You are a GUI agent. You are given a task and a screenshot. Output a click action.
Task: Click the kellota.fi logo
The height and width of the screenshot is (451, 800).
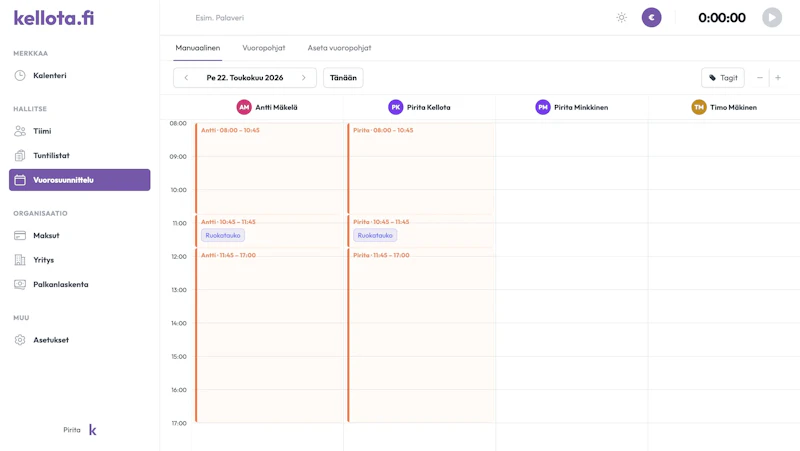(x=54, y=18)
